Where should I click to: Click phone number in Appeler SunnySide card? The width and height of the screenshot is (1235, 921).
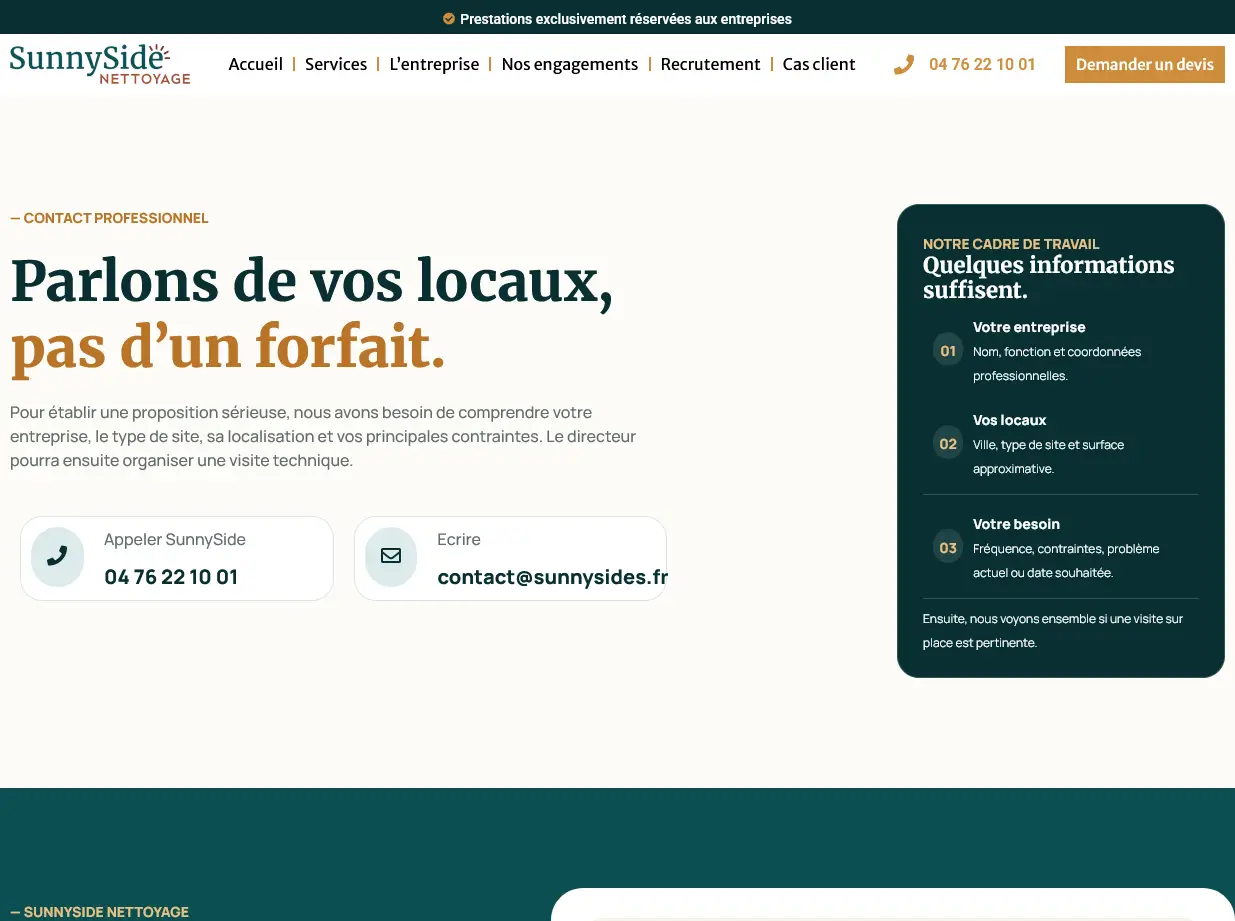click(x=171, y=577)
